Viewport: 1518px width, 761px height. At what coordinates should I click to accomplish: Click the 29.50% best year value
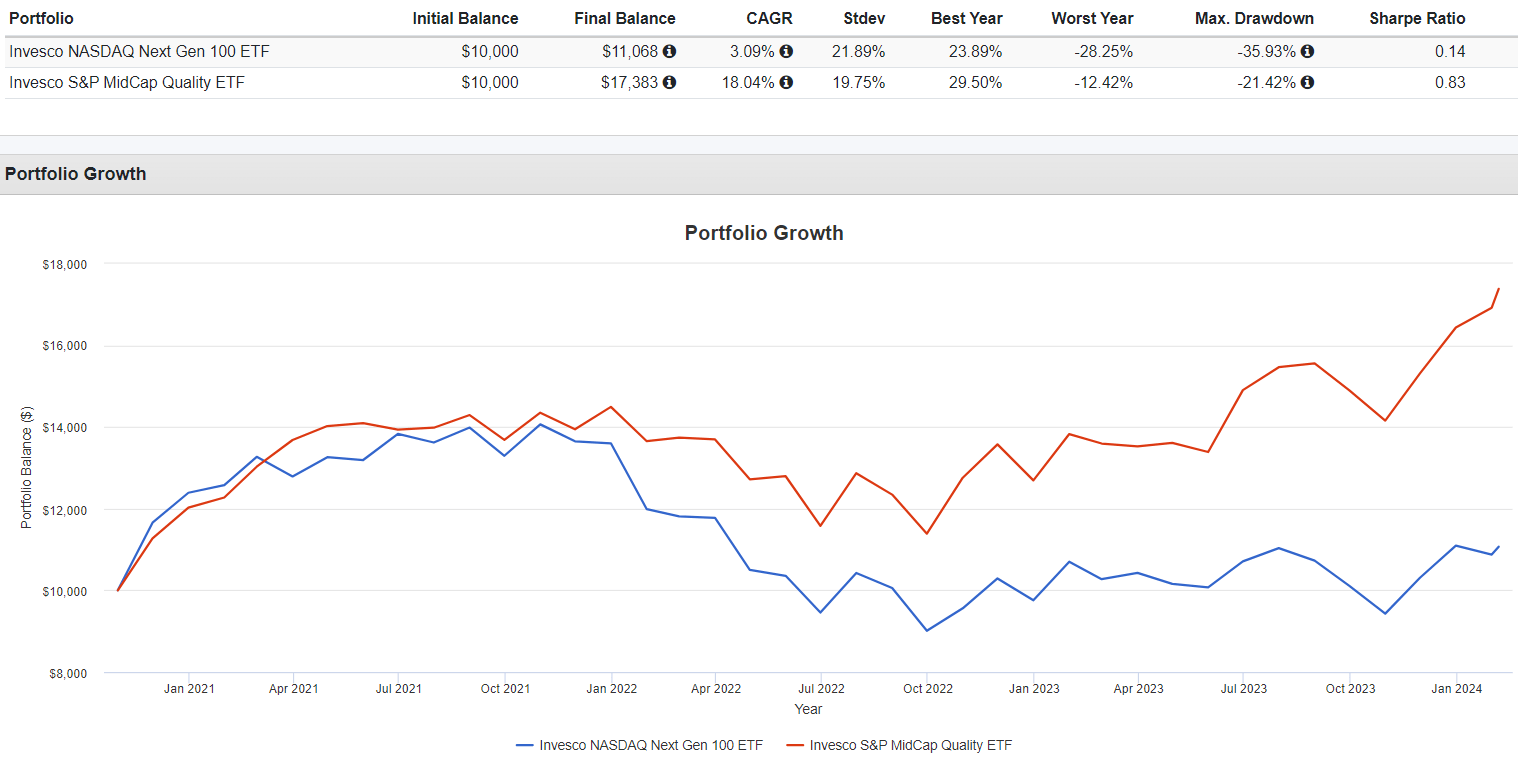coord(975,83)
